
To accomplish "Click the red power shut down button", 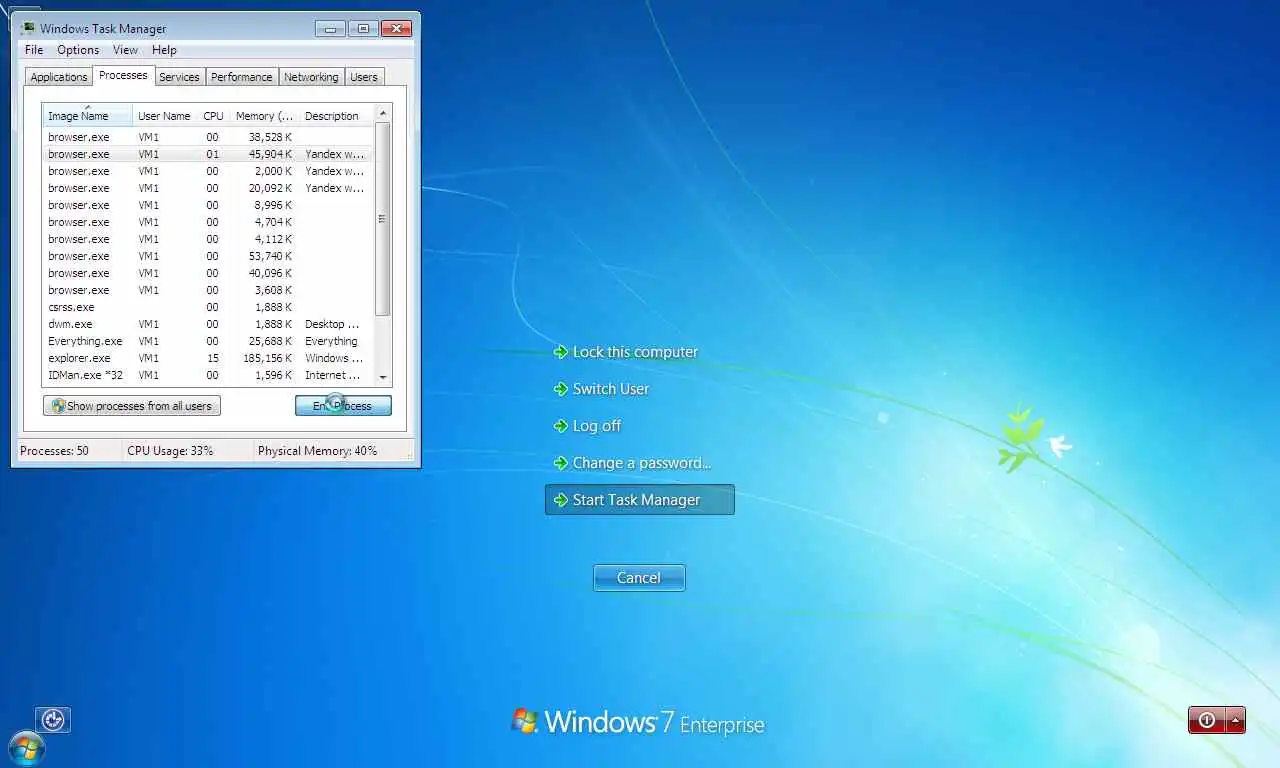I will 1207,720.
